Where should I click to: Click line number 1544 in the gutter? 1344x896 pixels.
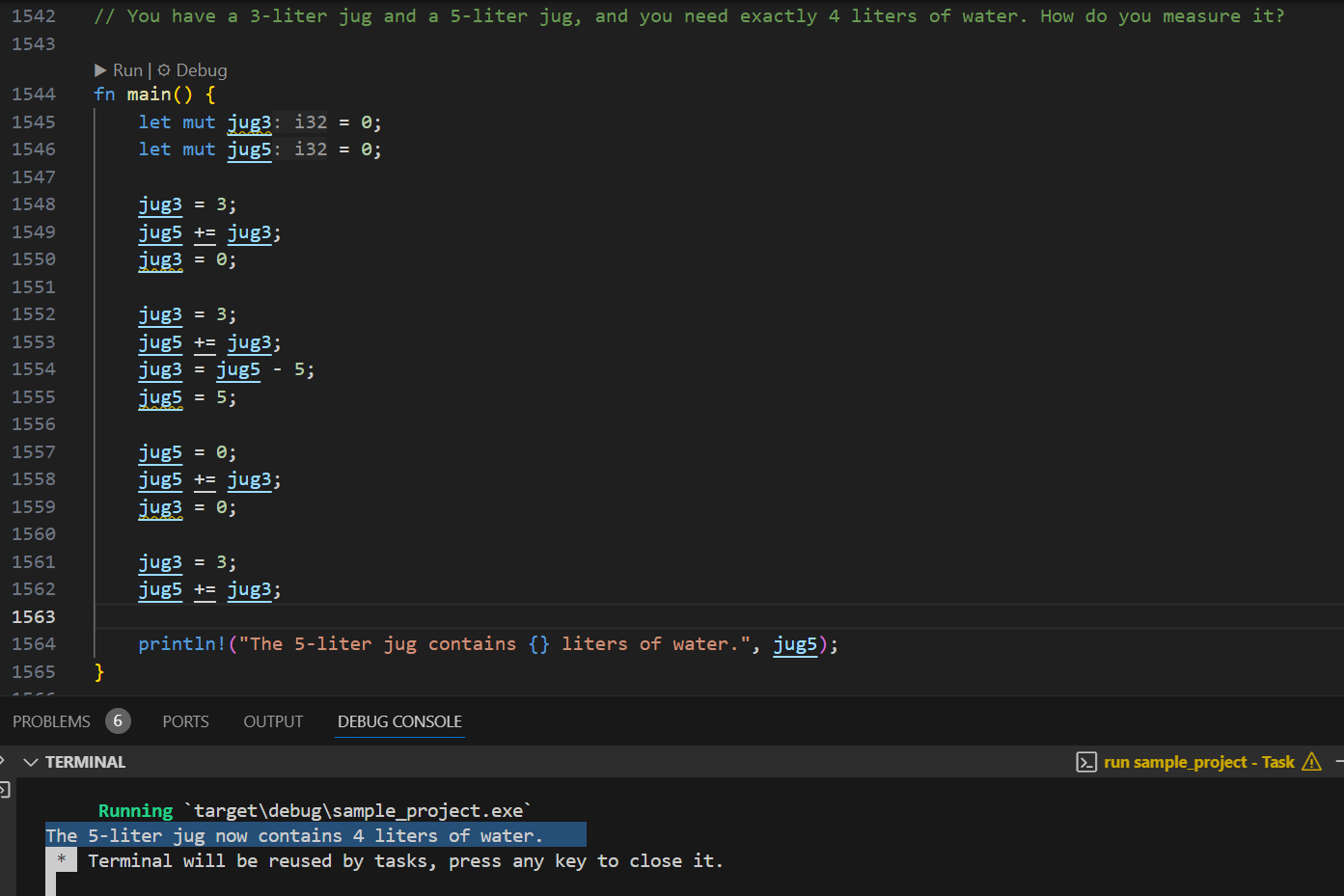pos(34,95)
